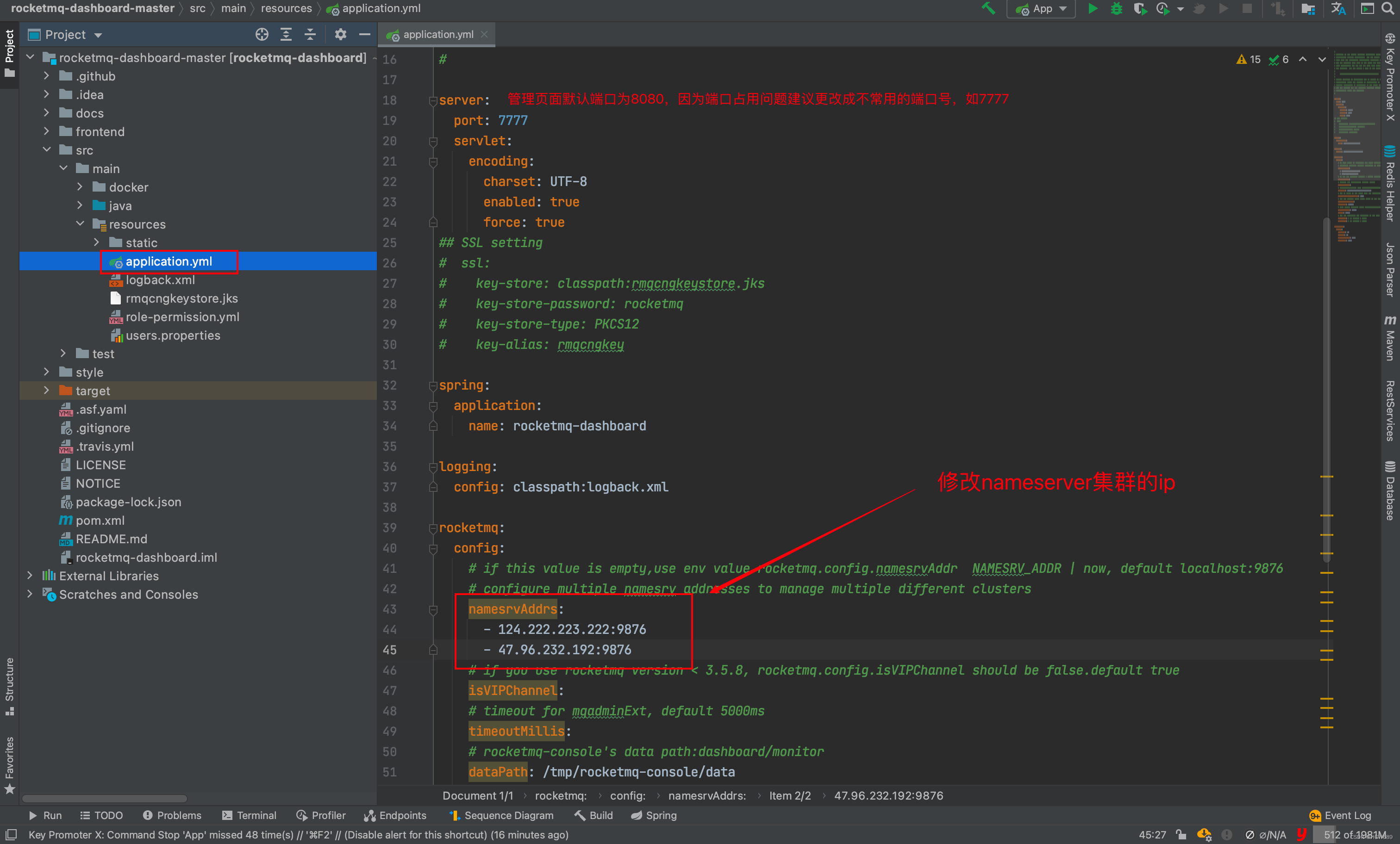Build project with the green hammer icon
The height and width of the screenshot is (844, 1400).
pos(988,8)
